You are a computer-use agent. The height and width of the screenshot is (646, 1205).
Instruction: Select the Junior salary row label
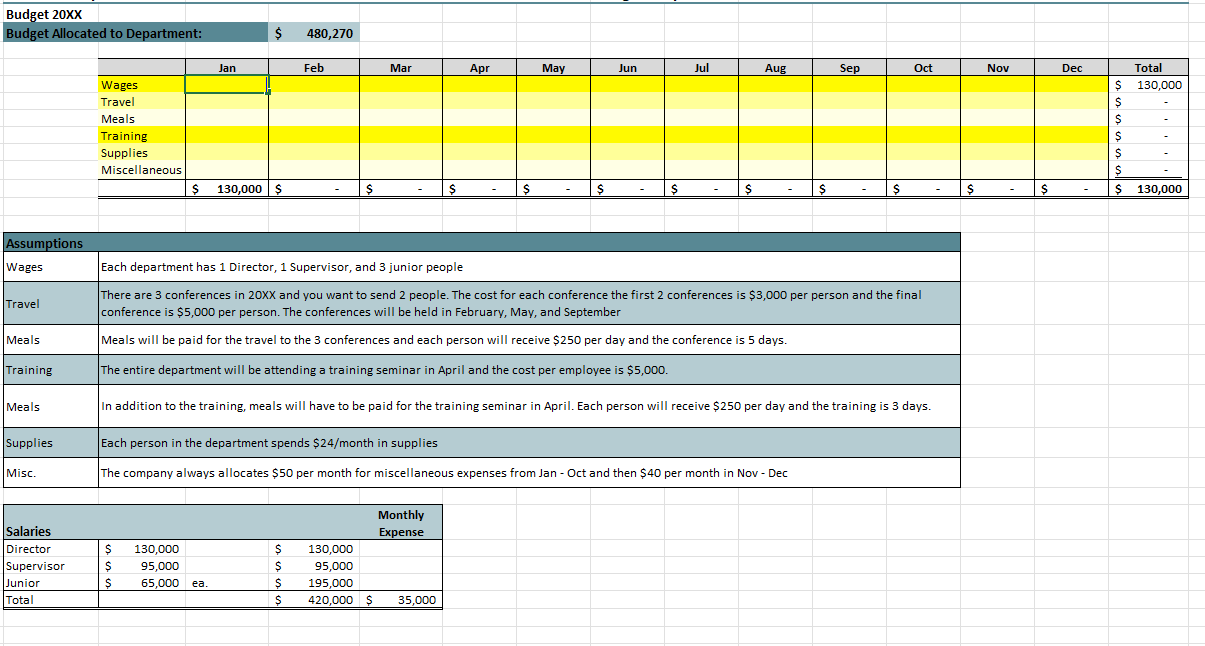[51, 583]
